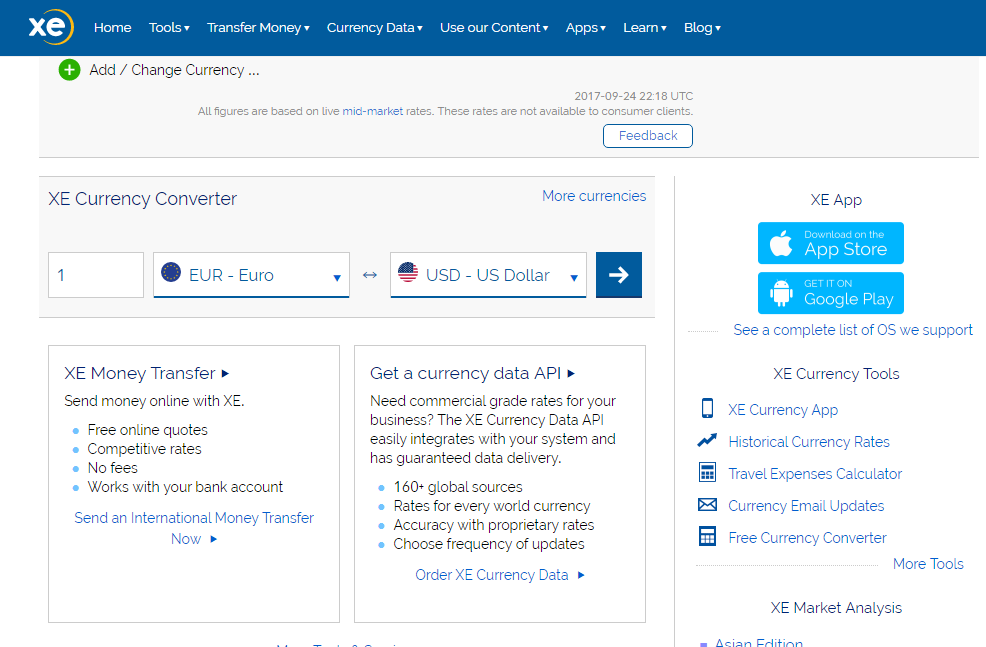Click the amount input field
The height and width of the screenshot is (647, 986).
click(x=96, y=275)
